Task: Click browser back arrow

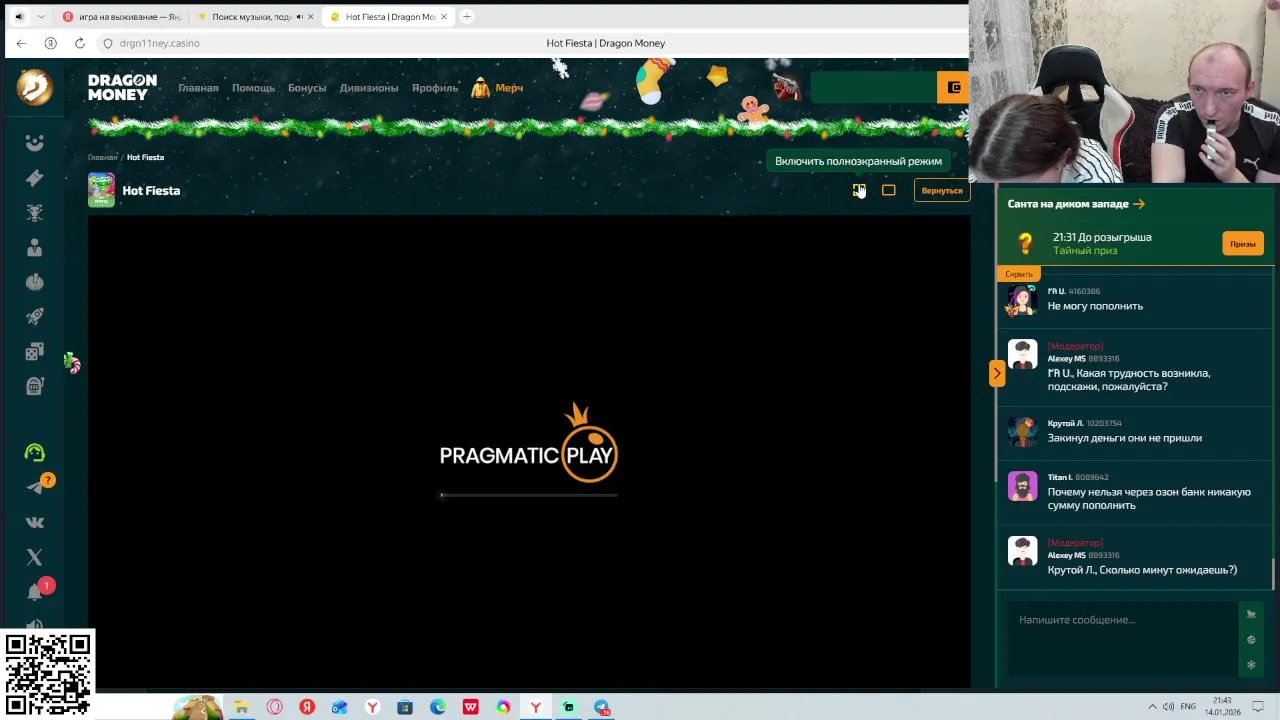Action: (21, 43)
